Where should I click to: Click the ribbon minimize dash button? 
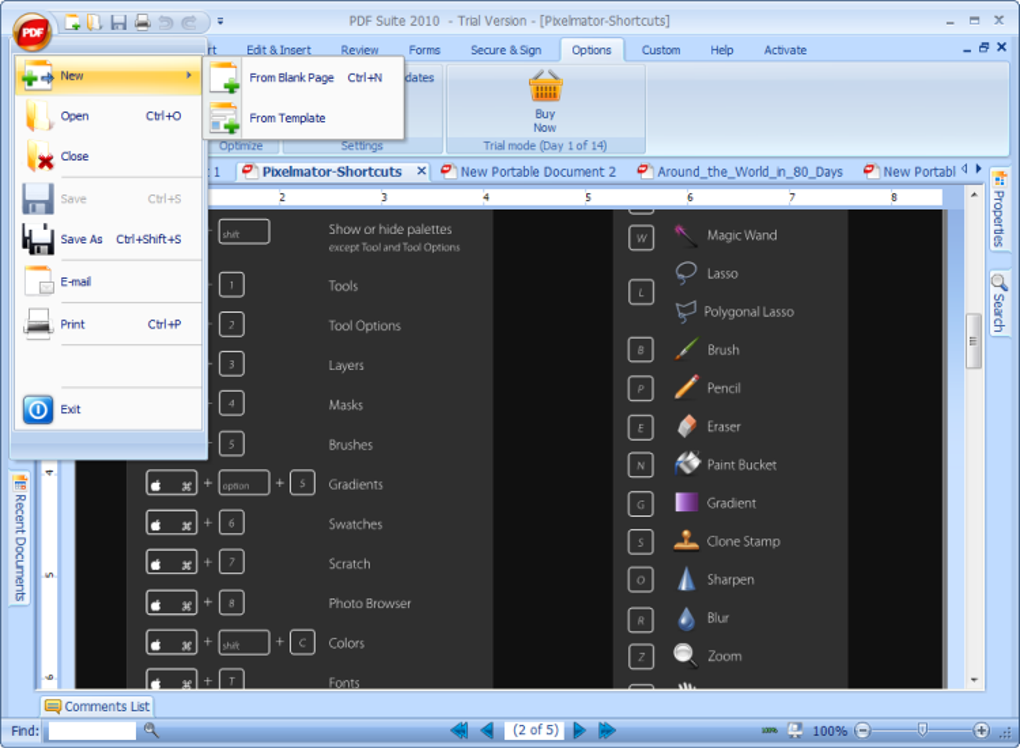(967, 49)
